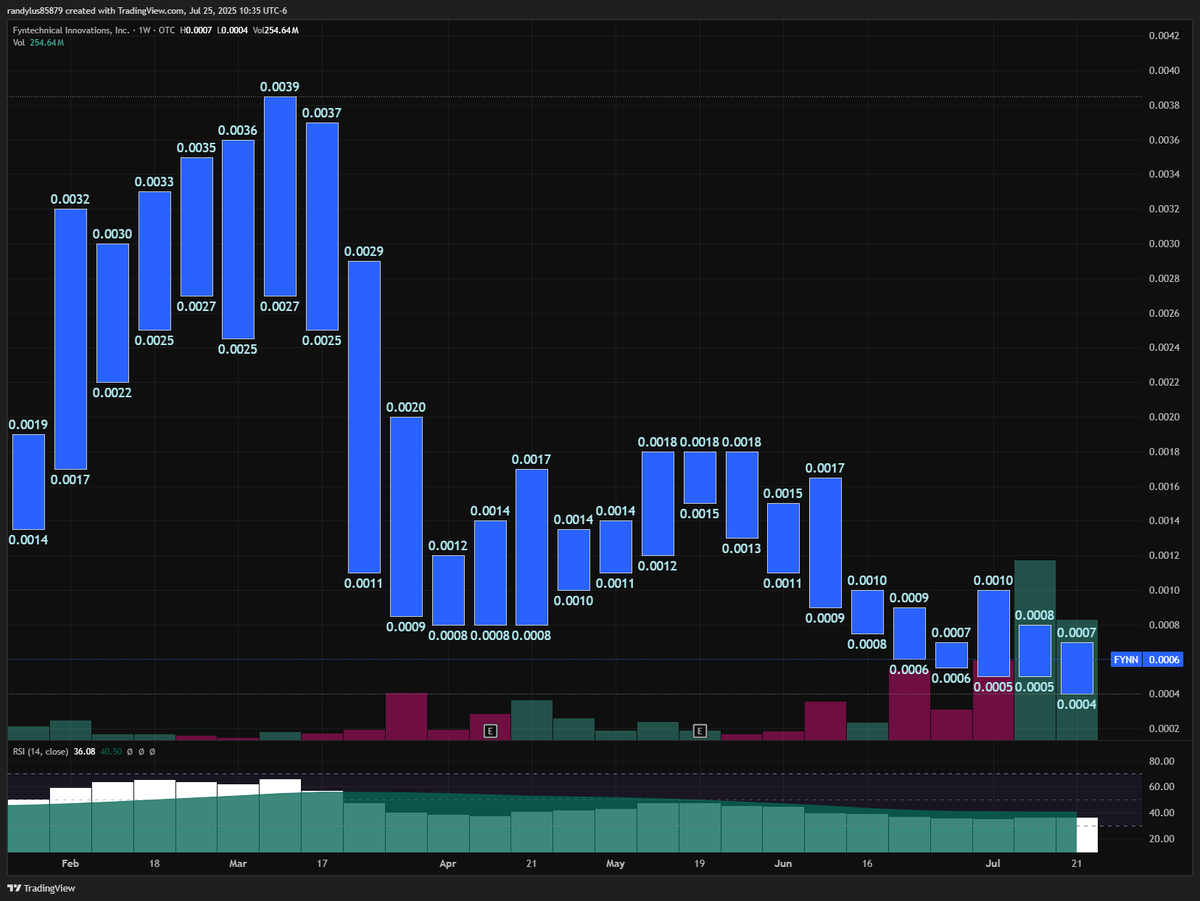Click RSI scale label 60.00
Image resolution: width=1200 pixels, height=901 pixels.
(1160, 787)
